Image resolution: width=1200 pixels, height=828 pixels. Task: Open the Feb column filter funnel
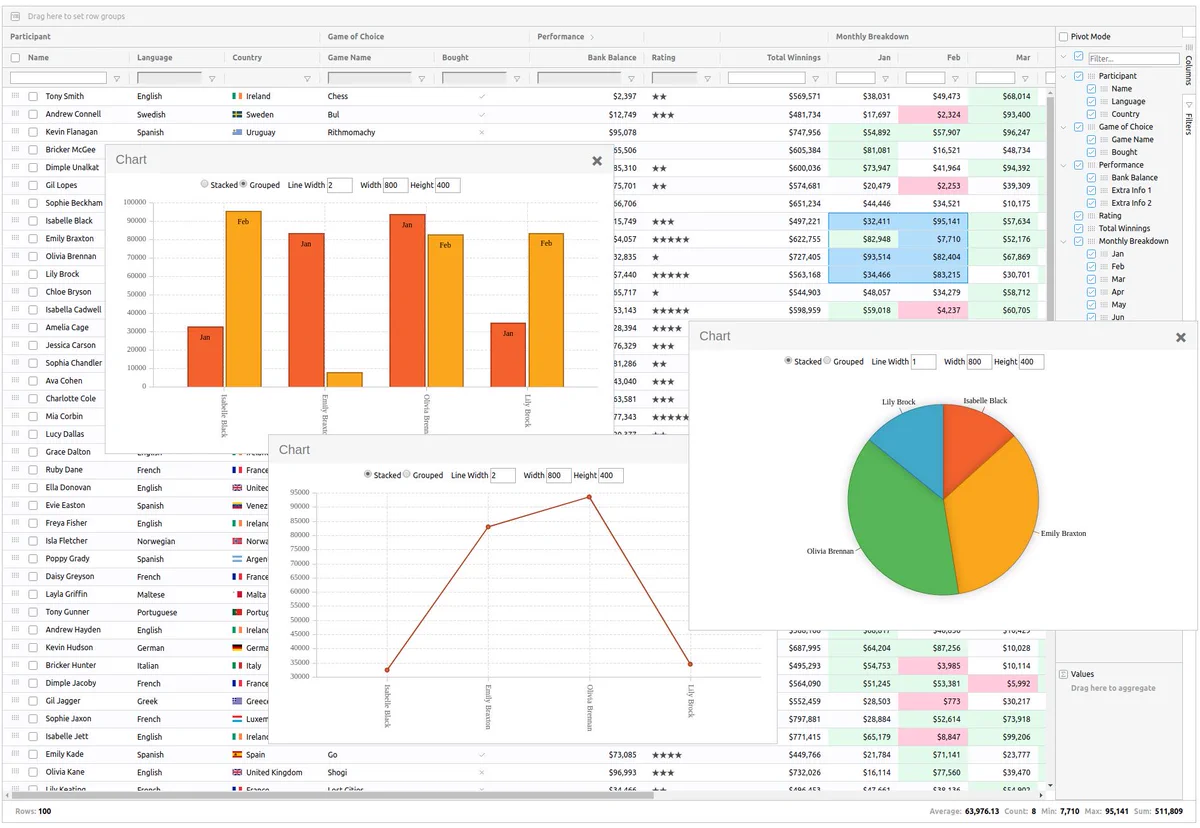tap(955, 78)
